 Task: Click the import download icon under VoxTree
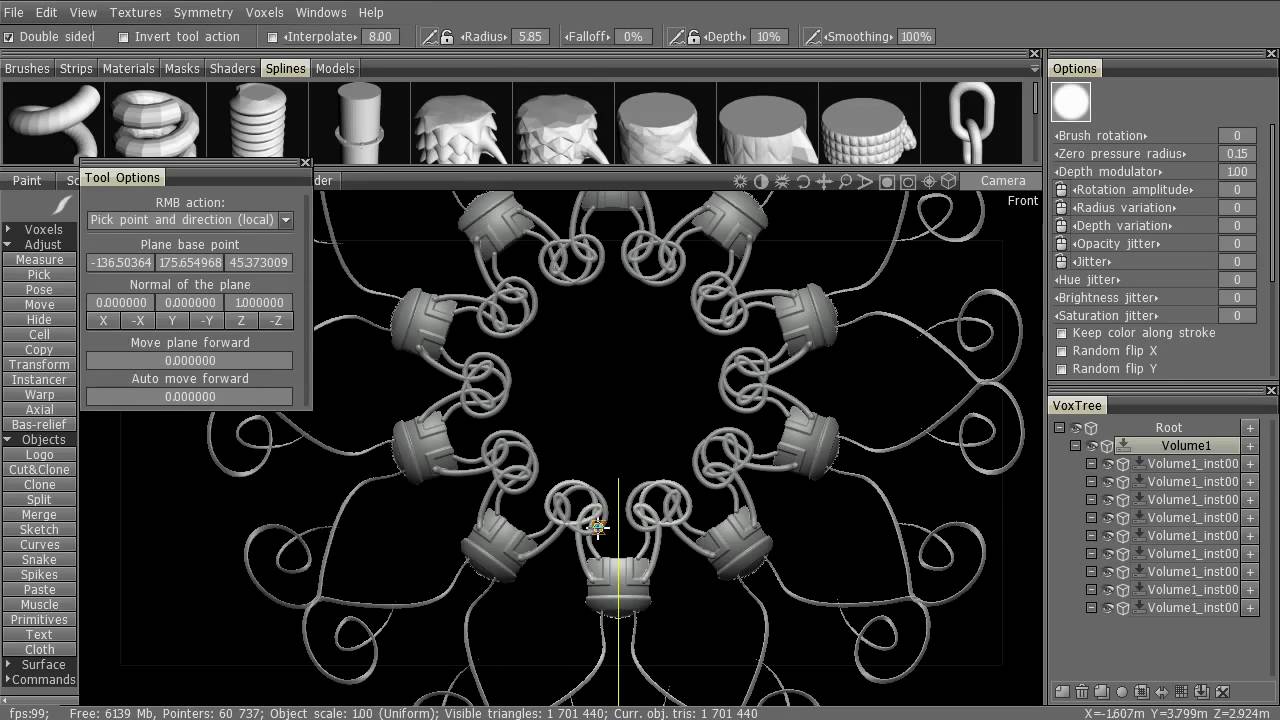tap(1202, 691)
